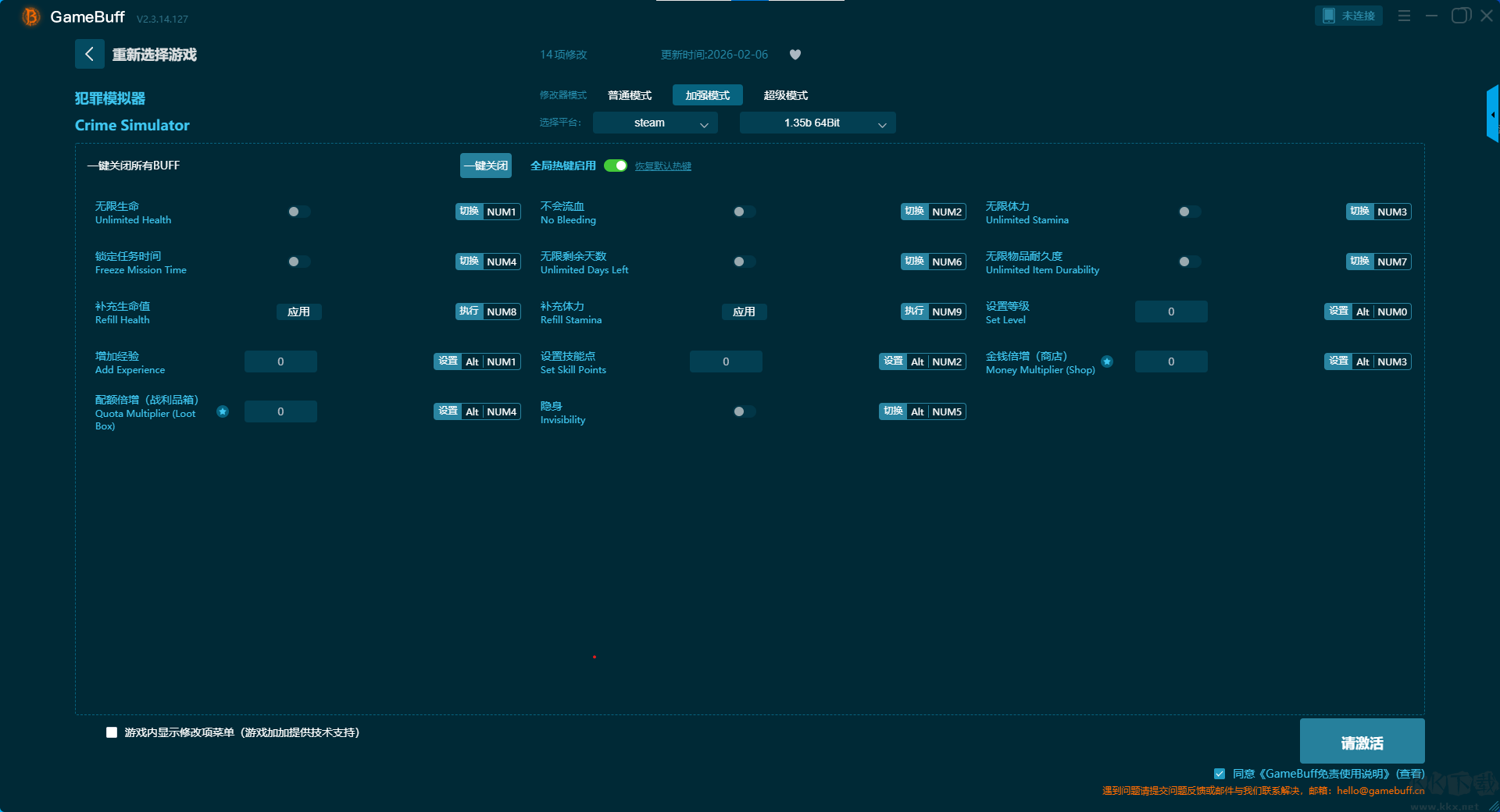Switch to 超级模式 mode tab

(x=785, y=95)
